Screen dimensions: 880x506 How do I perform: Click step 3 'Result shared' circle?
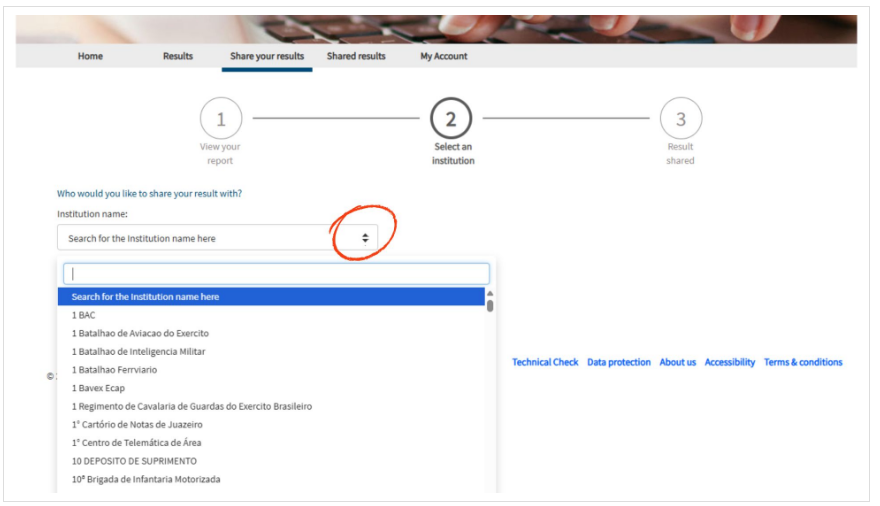(x=681, y=119)
